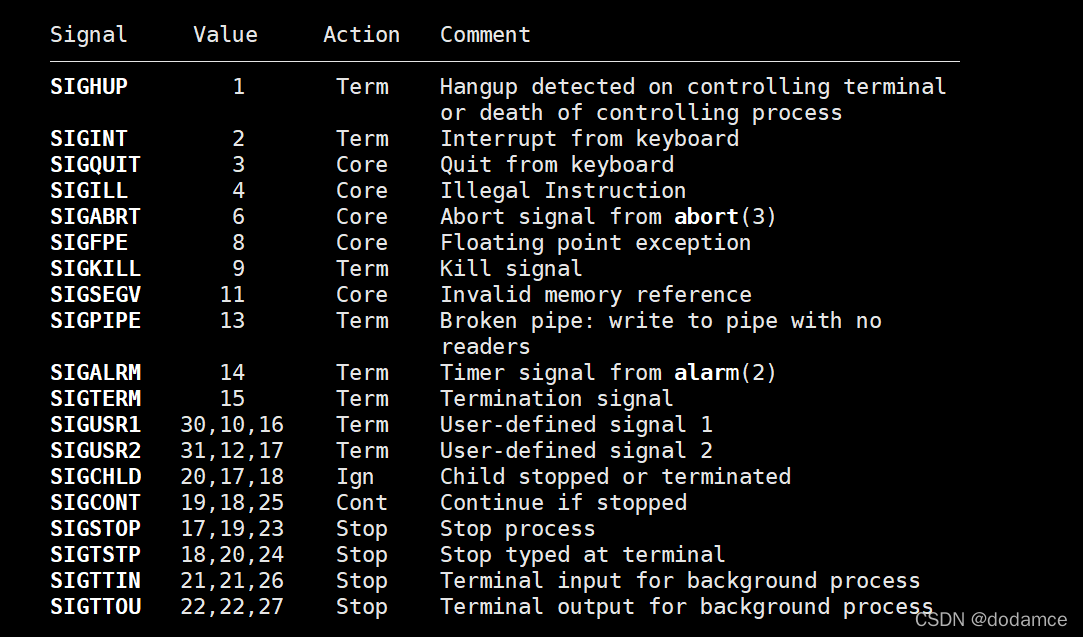Select the SIGALRM signal name
Image resolution: width=1083 pixels, height=637 pixels.
pyautogui.click(x=95, y=372)
